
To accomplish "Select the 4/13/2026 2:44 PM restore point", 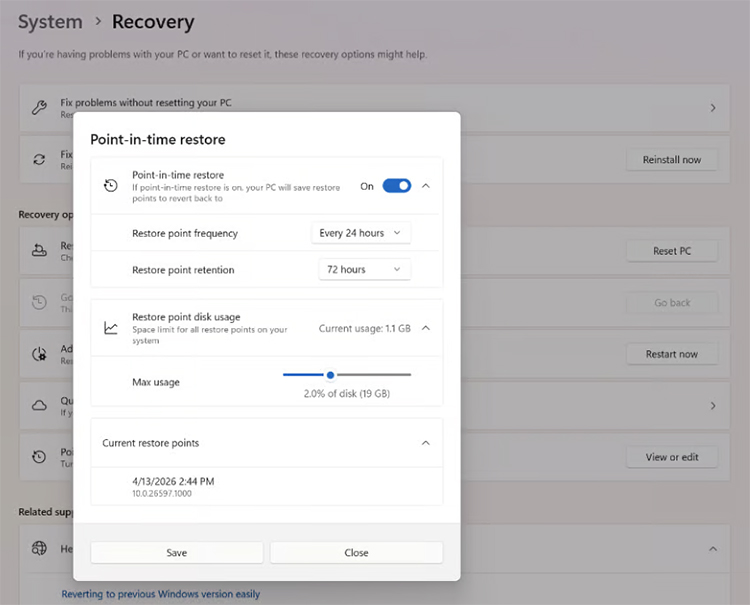I will (267, 486).
